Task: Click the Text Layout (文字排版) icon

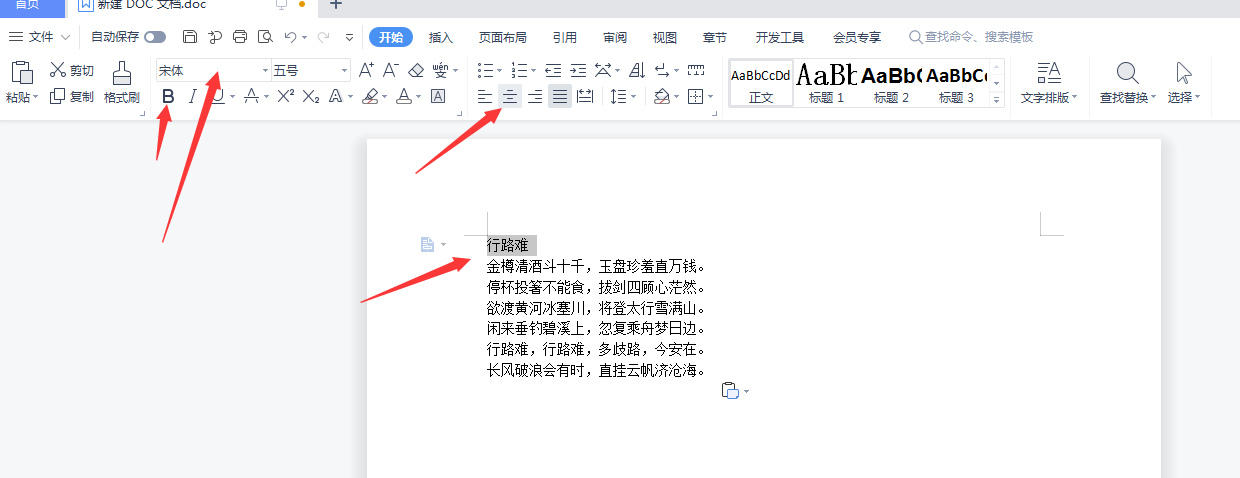Action: coord(1049,73)
